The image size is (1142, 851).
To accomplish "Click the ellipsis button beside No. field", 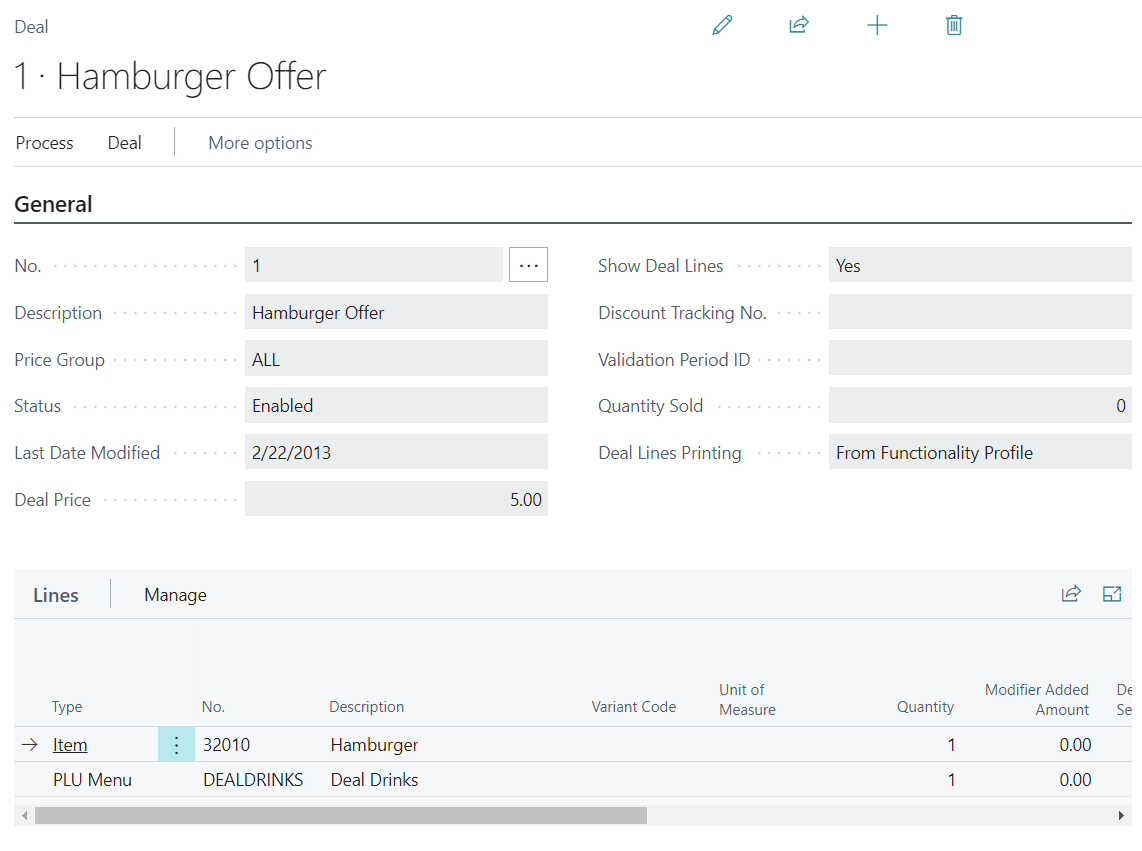I will coord(528,265).
